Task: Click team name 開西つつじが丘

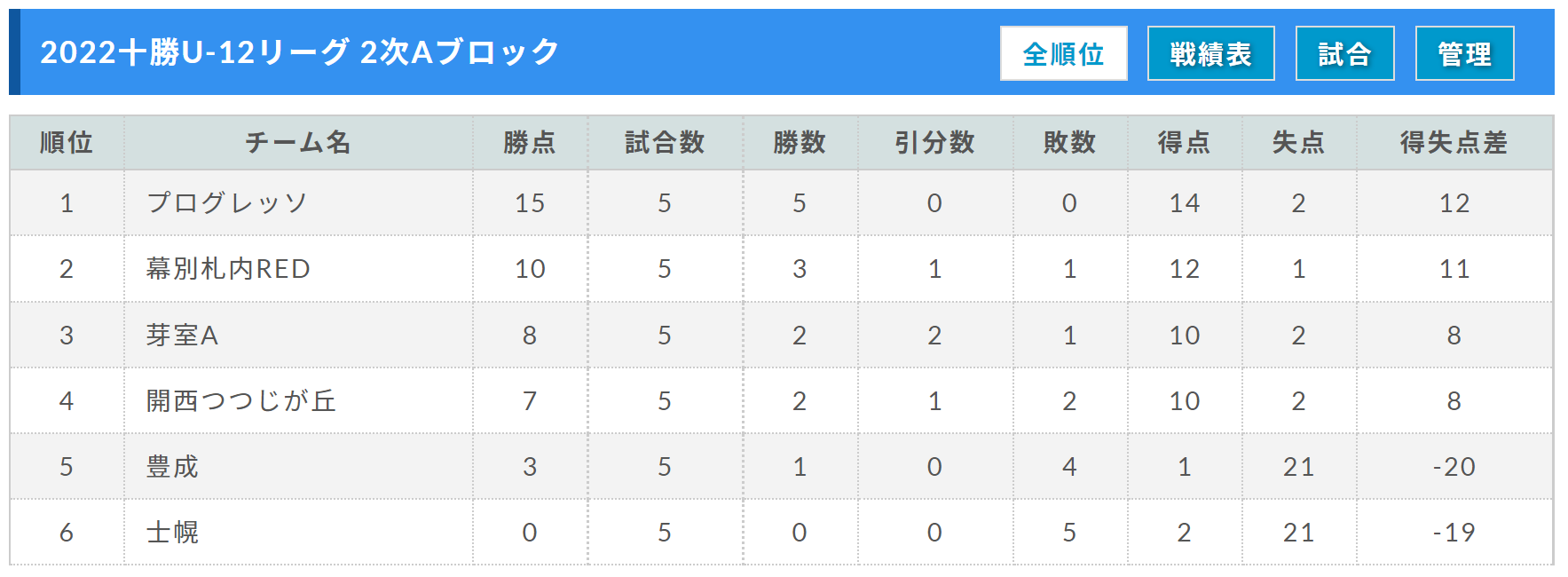Action: tap(241, 400)
